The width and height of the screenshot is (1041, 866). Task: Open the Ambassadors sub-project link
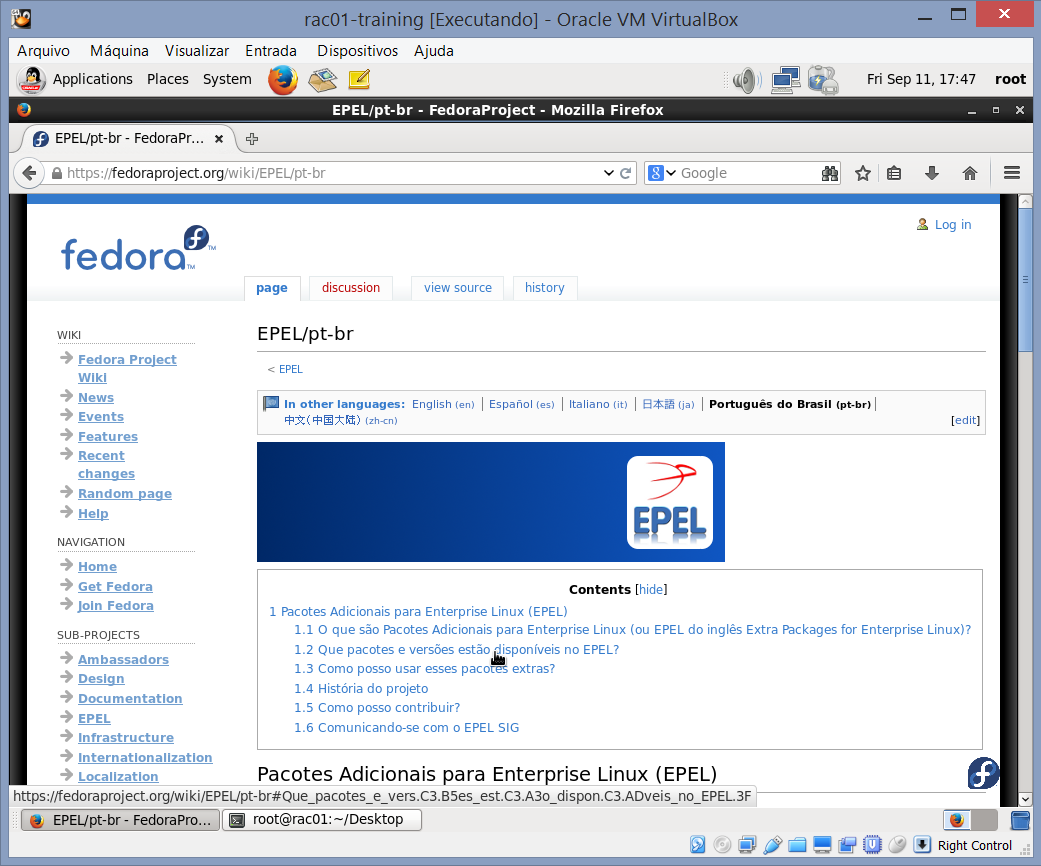[123, 659]
